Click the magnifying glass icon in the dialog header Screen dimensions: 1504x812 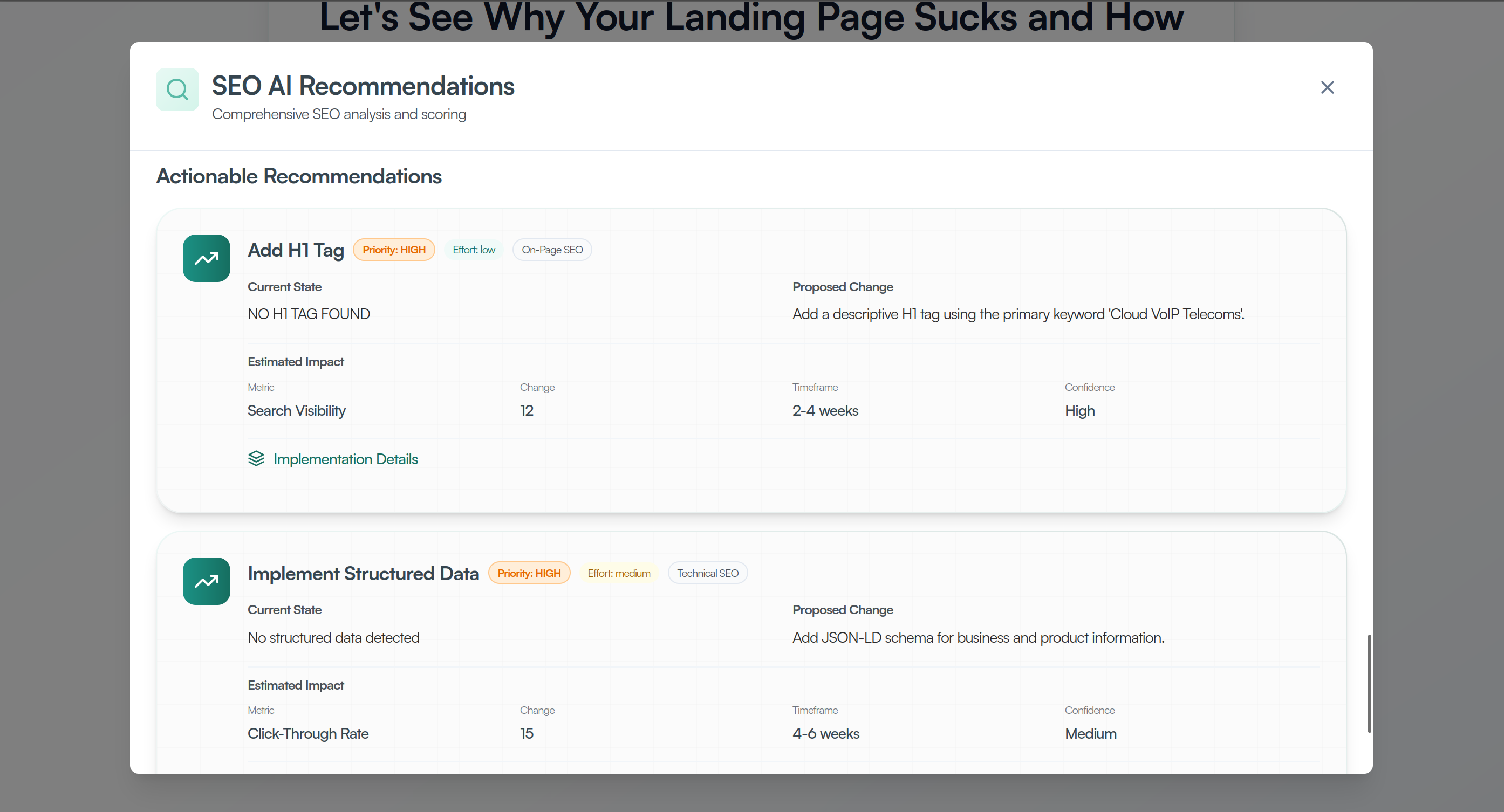coord(177,89)
